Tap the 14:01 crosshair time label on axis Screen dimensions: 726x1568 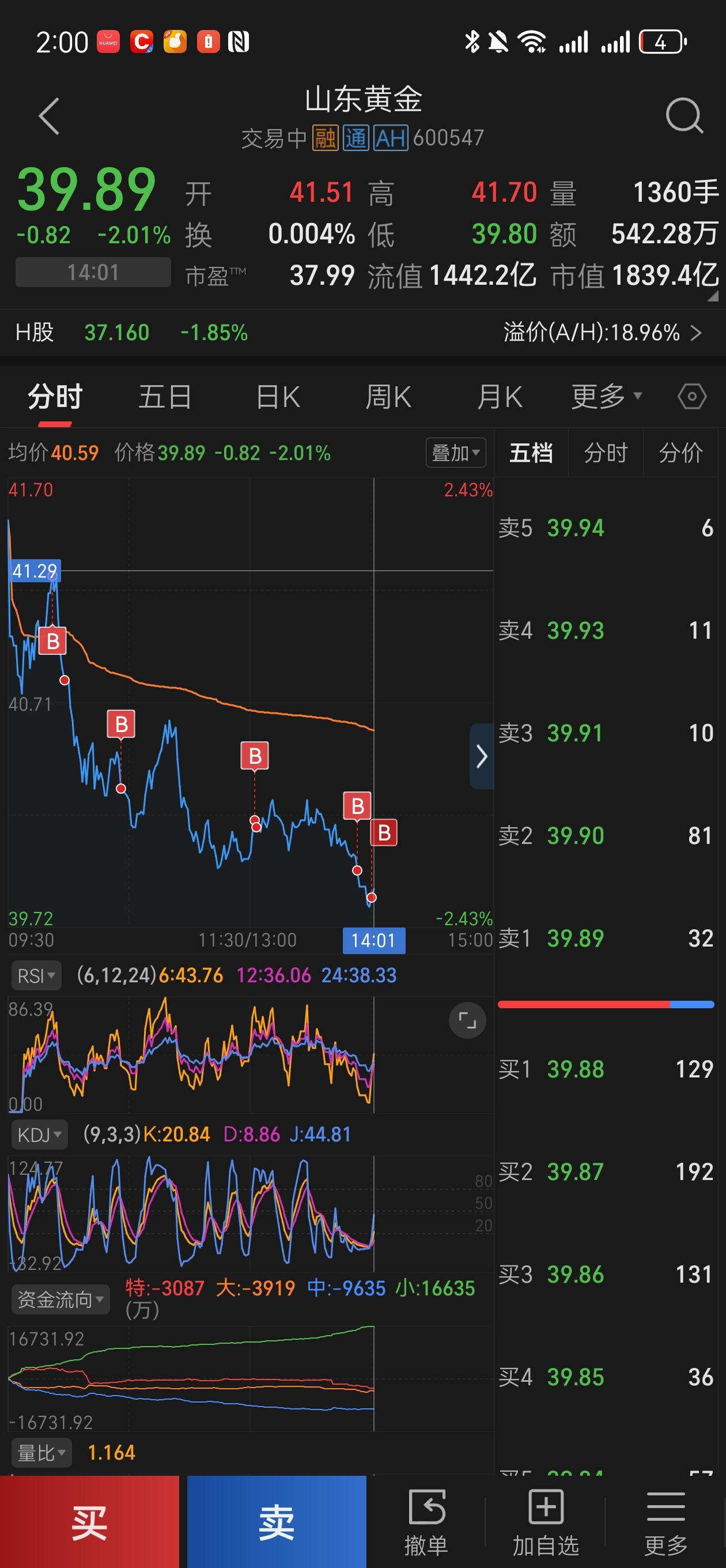coord(373,940)
